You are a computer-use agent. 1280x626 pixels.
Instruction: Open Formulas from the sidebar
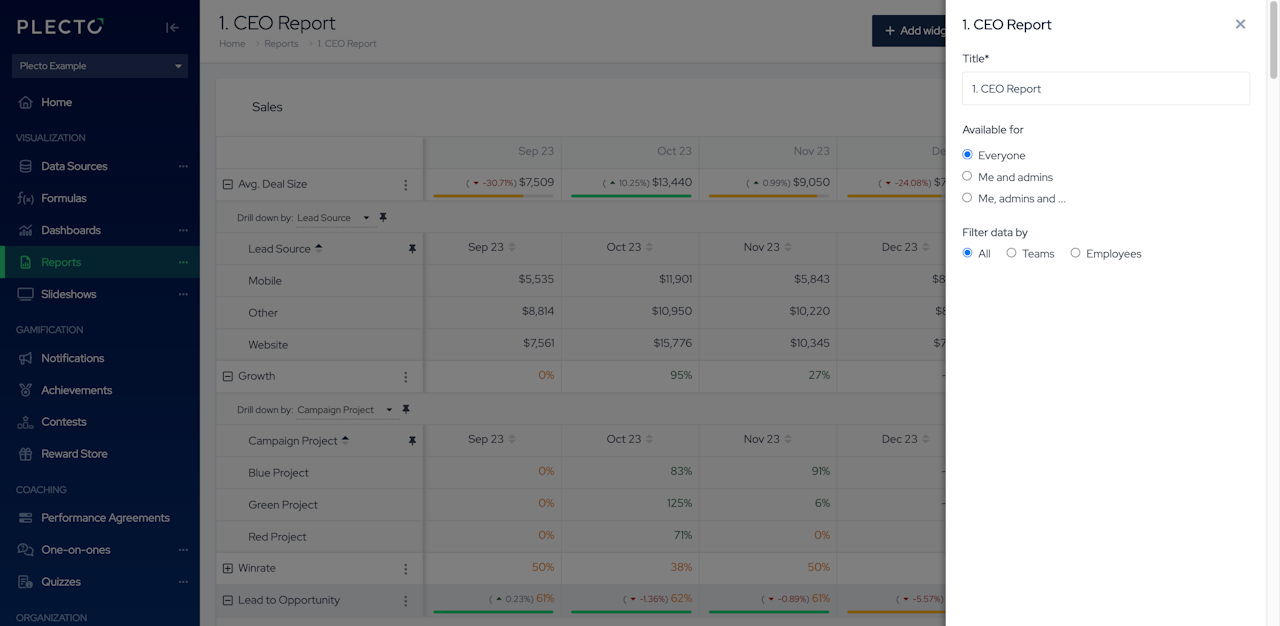coord(64,198)
